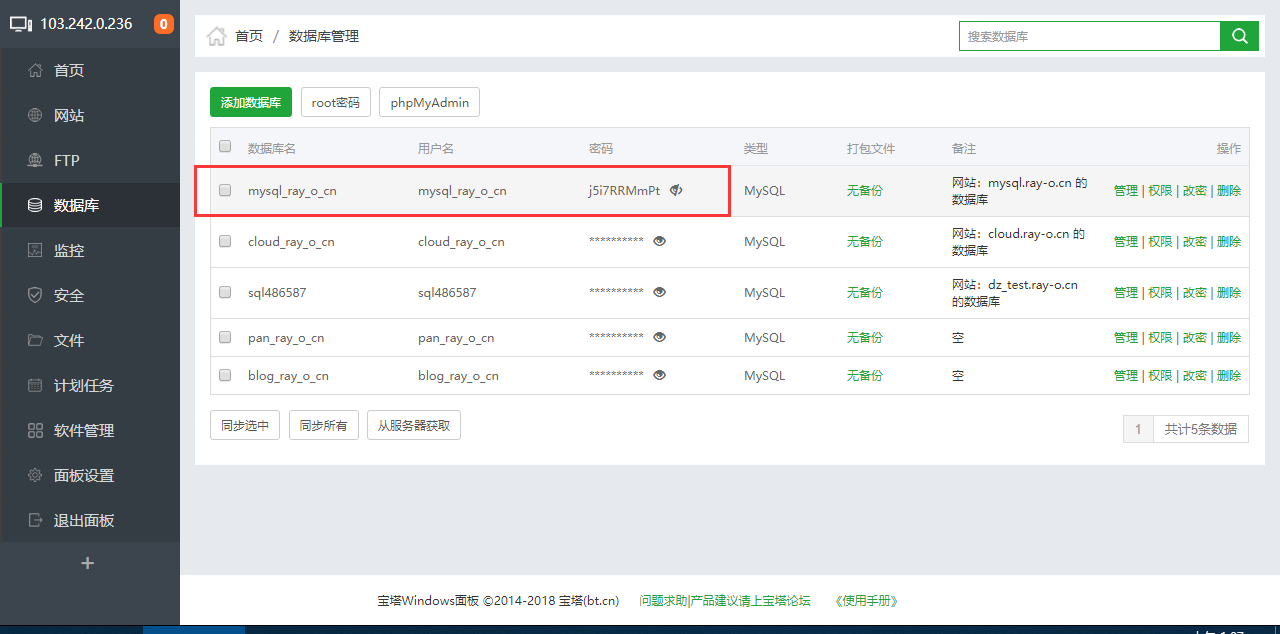Open the 文件 folder icon in sidebar

(35, 341)
